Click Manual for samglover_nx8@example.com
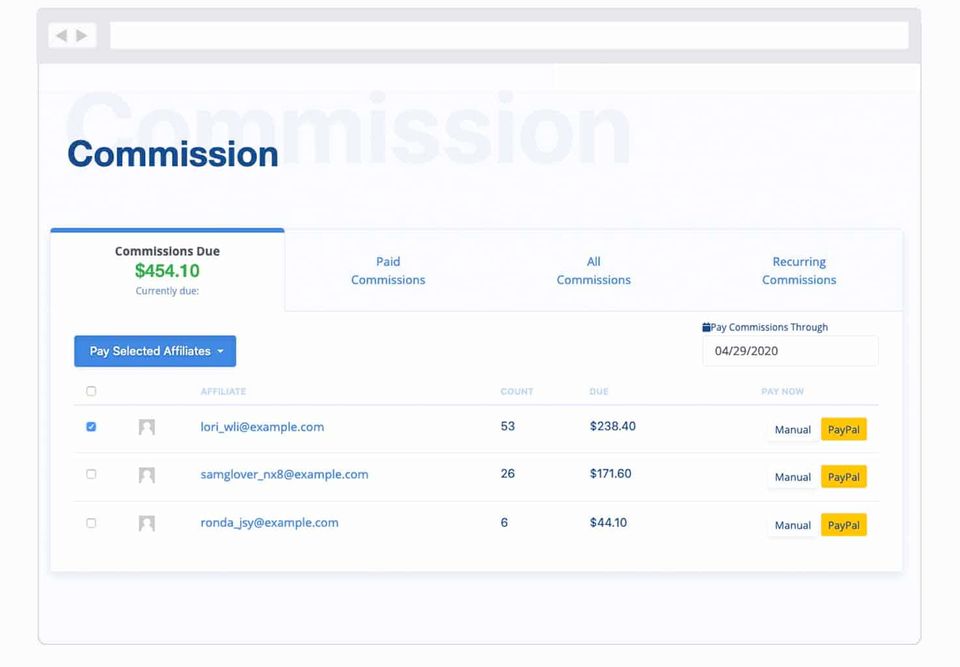This screenshot has width=960, height=667. (x=793, y=477)
